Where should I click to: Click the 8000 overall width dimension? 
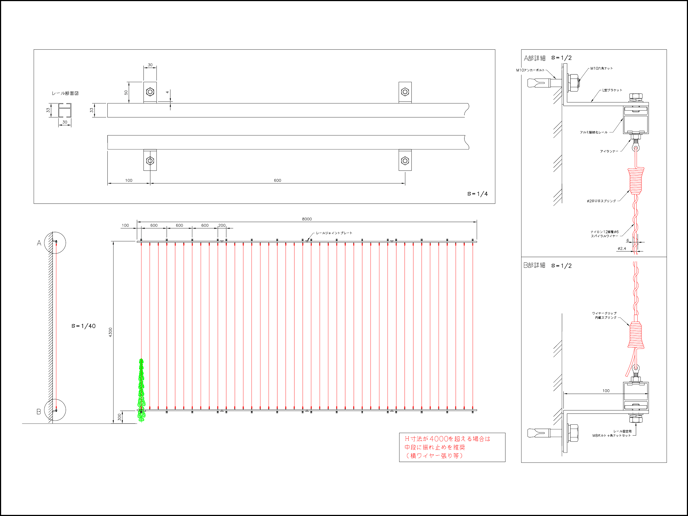[x=307, y=219]
